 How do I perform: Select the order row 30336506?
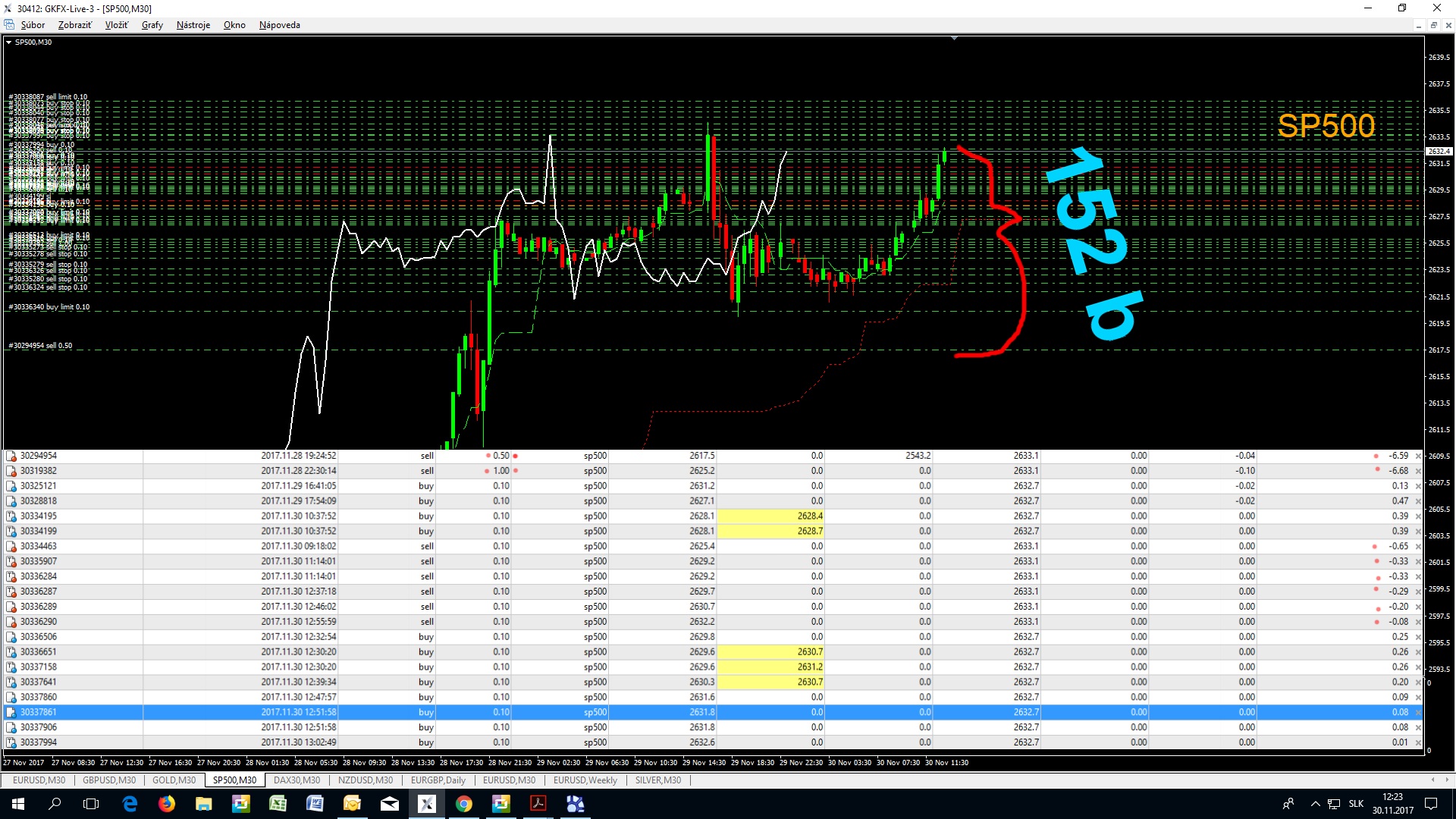(38, 637)
